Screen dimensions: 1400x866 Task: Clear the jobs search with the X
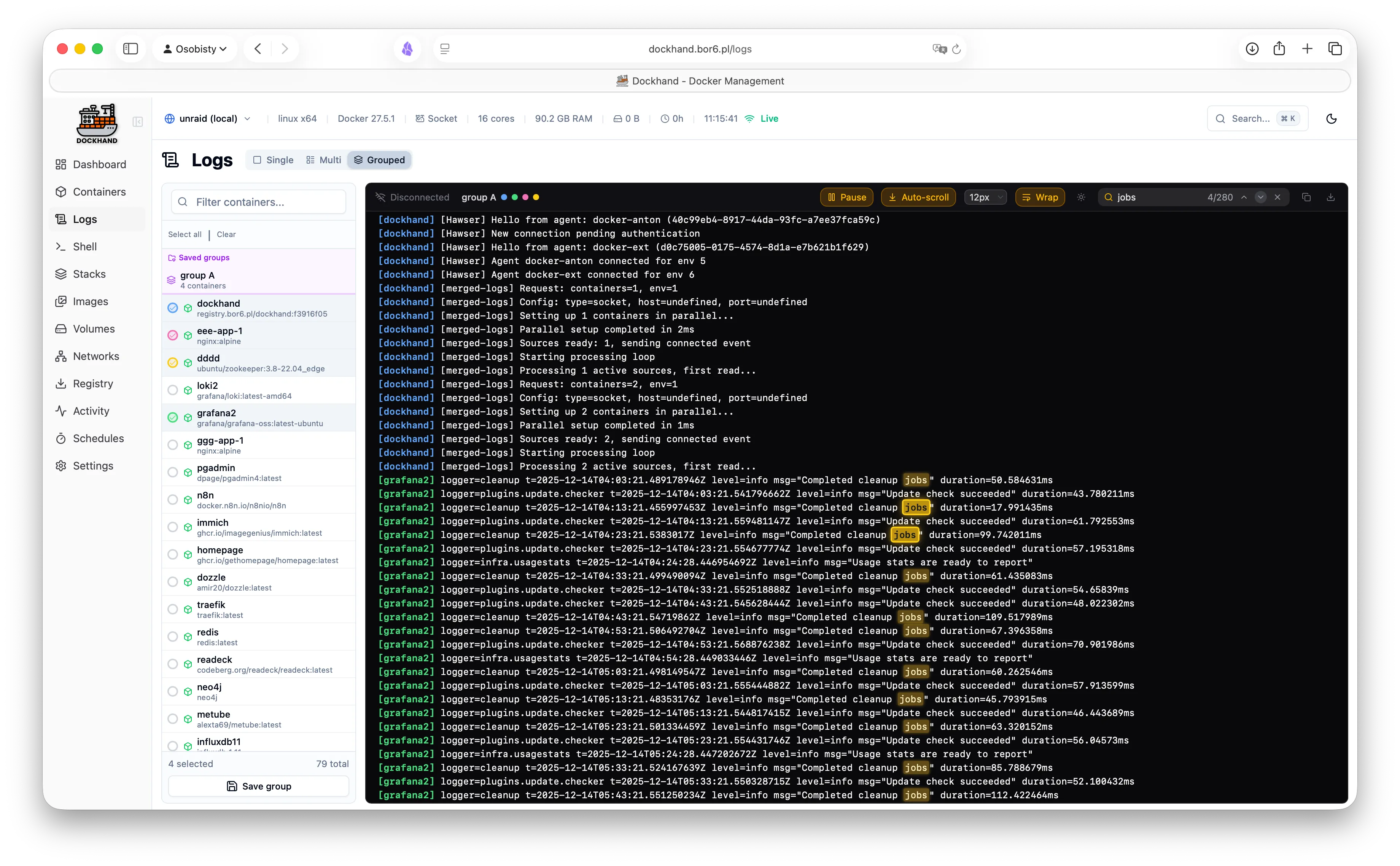pos(1277,197)
